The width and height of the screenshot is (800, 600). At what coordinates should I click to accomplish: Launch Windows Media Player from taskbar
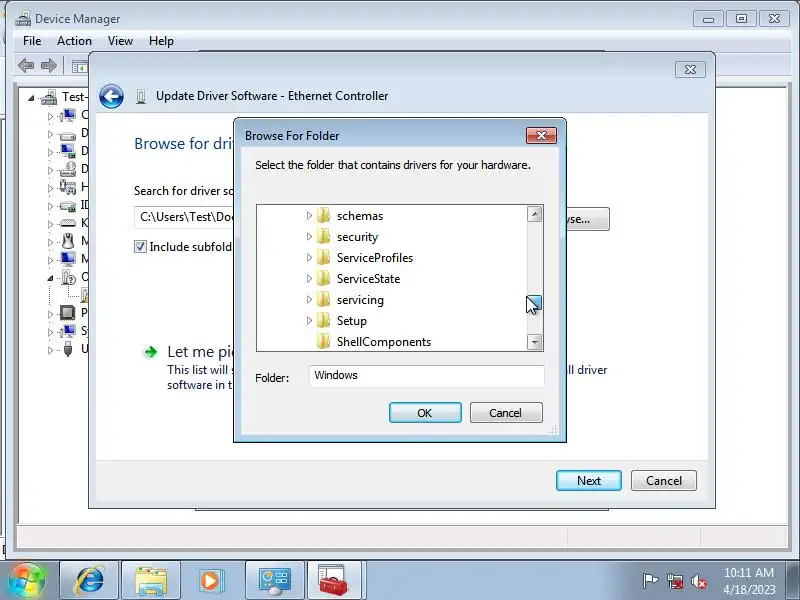[x=210, y=580]
